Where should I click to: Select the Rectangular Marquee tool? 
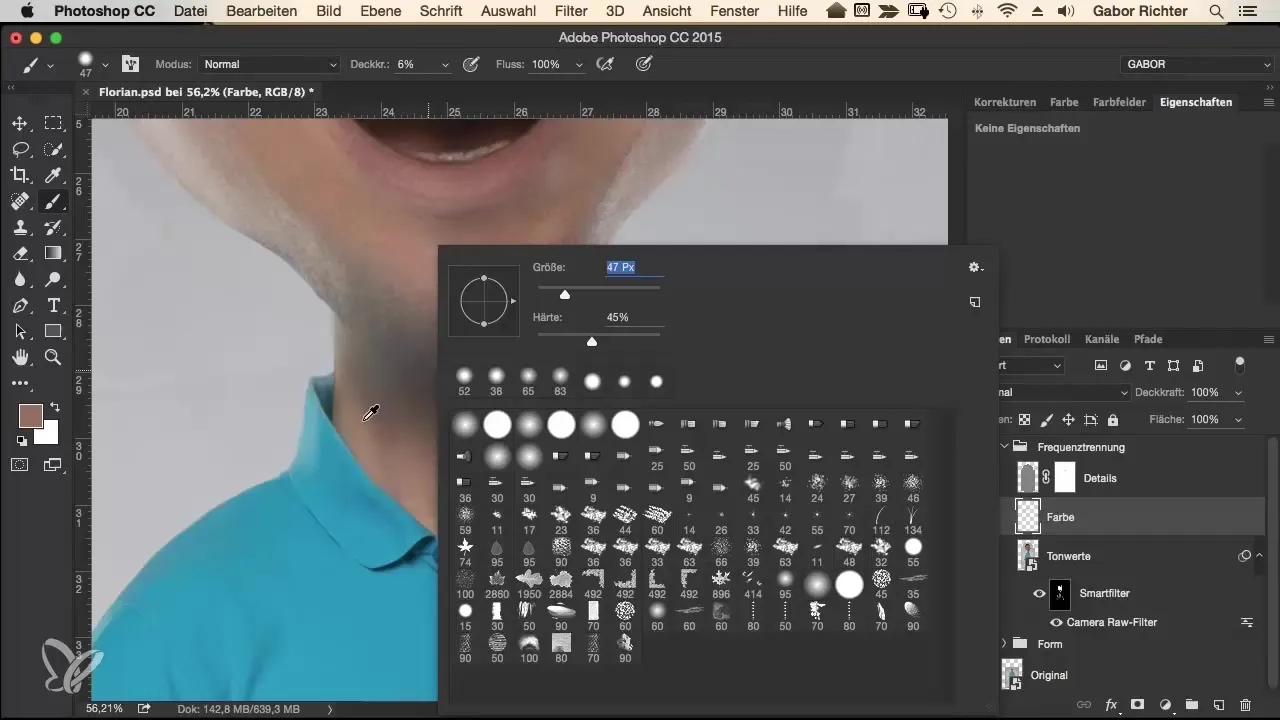(53, 123)
